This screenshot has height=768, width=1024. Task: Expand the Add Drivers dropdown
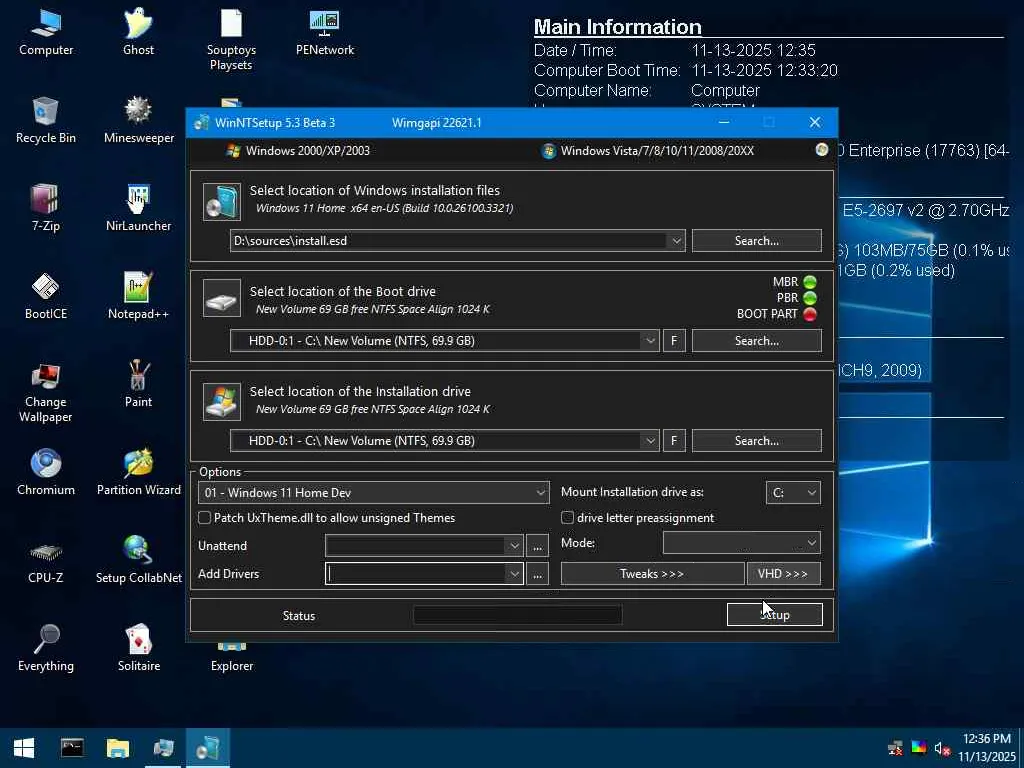[514, 574]
